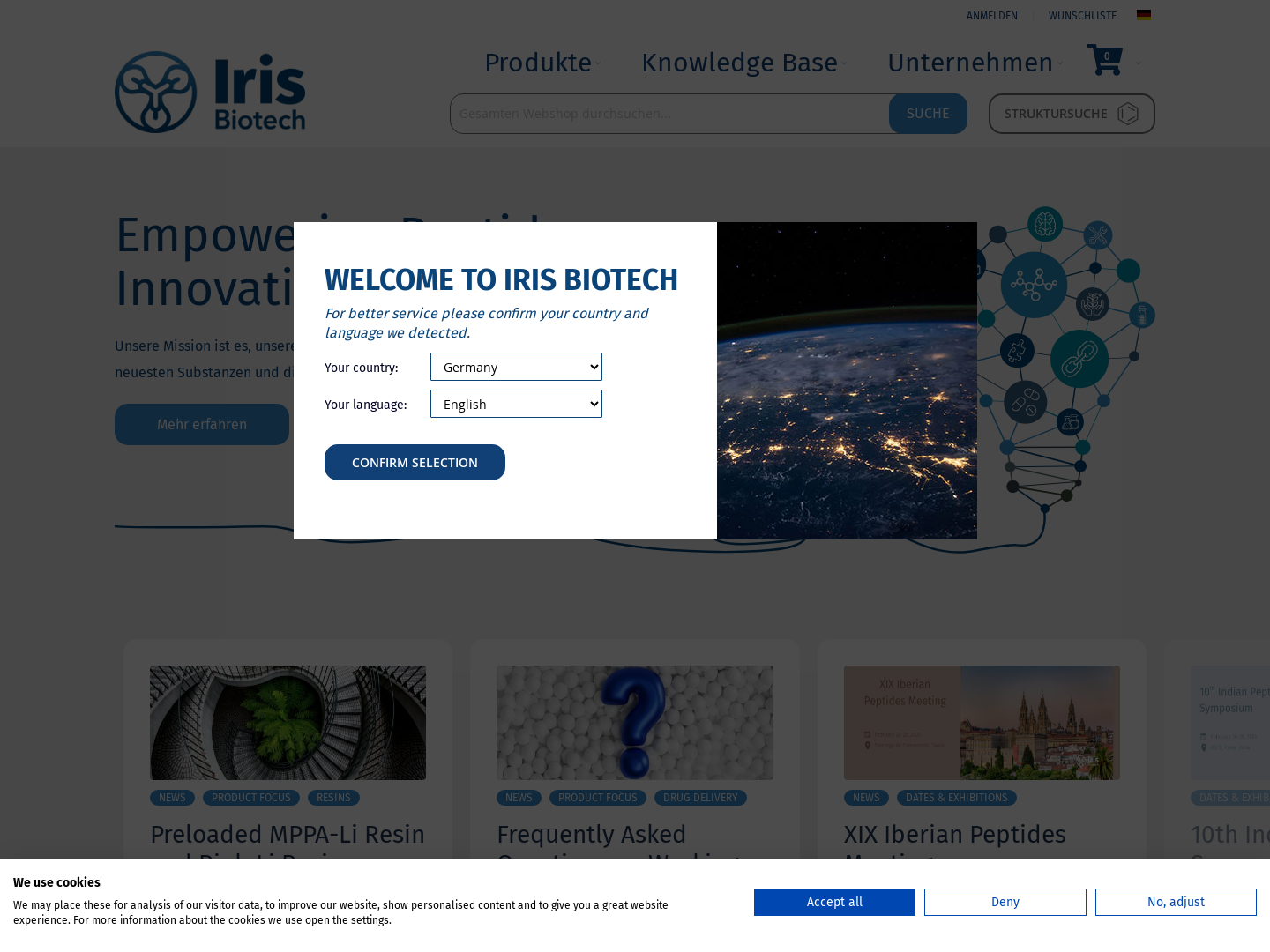Open the Your language dropdown

[516, 404]
